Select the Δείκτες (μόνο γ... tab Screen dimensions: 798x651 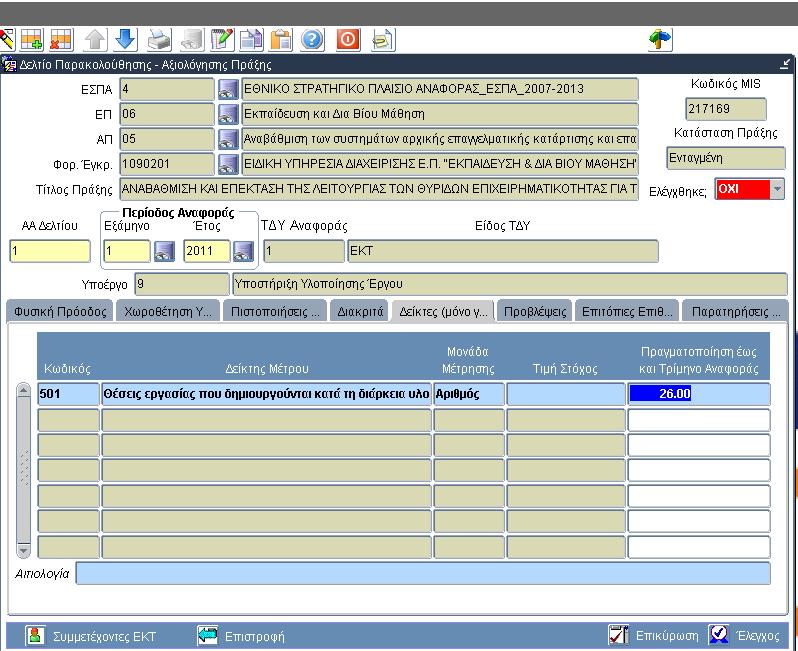(443, 312)
